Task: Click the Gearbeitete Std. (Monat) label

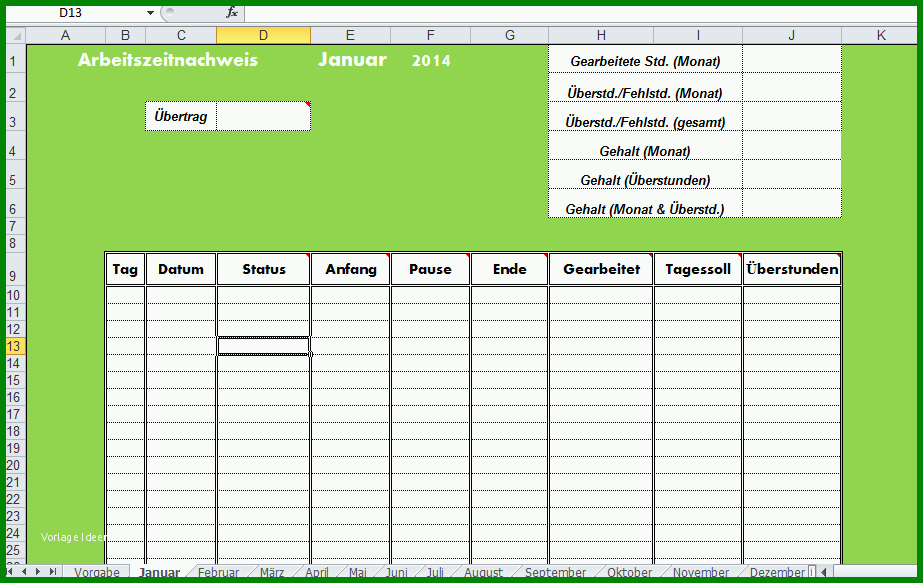Action: coord(645,61)
